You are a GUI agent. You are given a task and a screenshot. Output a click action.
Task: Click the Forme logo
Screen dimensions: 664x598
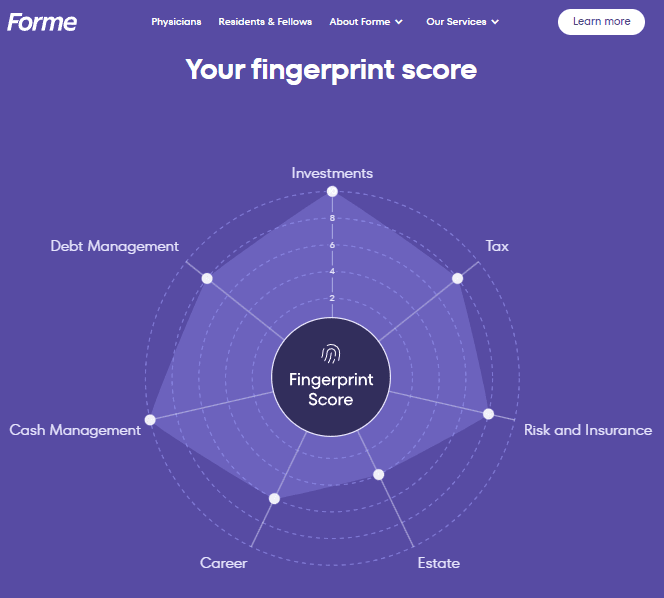pyautogui.click(x=42, y=22)
